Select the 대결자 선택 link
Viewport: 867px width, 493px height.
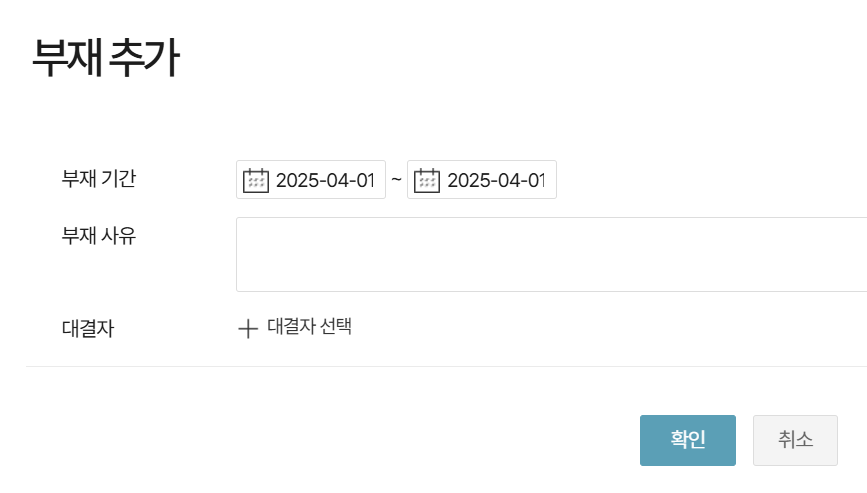pos(309,327)
